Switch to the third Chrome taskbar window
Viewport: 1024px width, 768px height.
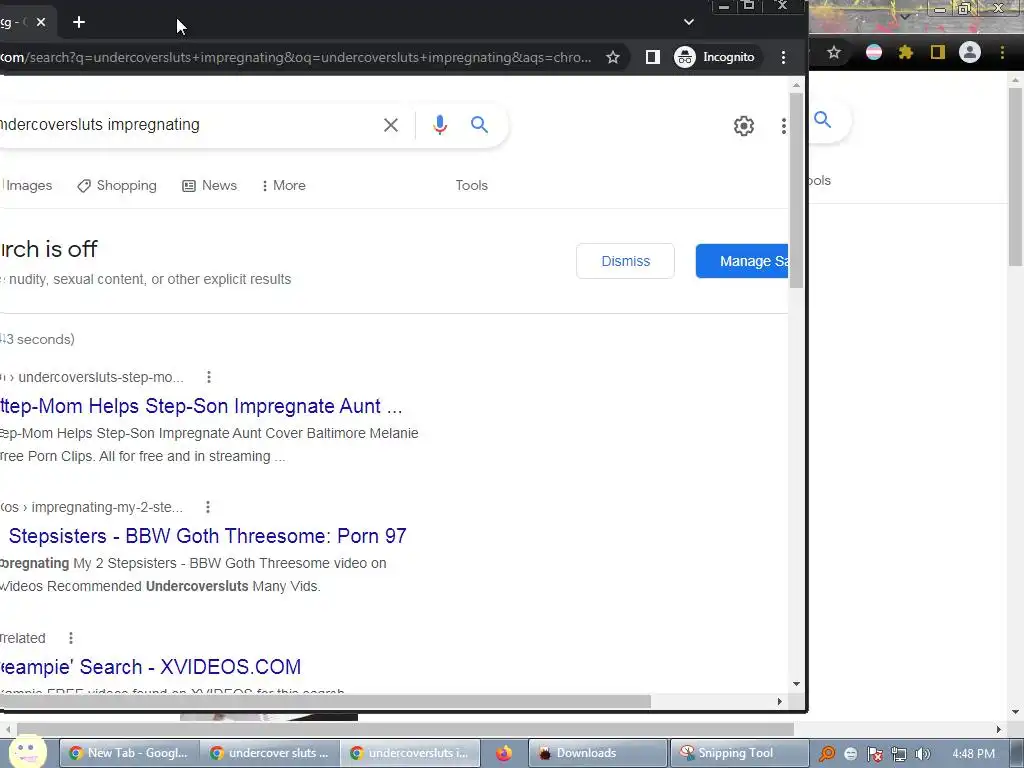411,753
